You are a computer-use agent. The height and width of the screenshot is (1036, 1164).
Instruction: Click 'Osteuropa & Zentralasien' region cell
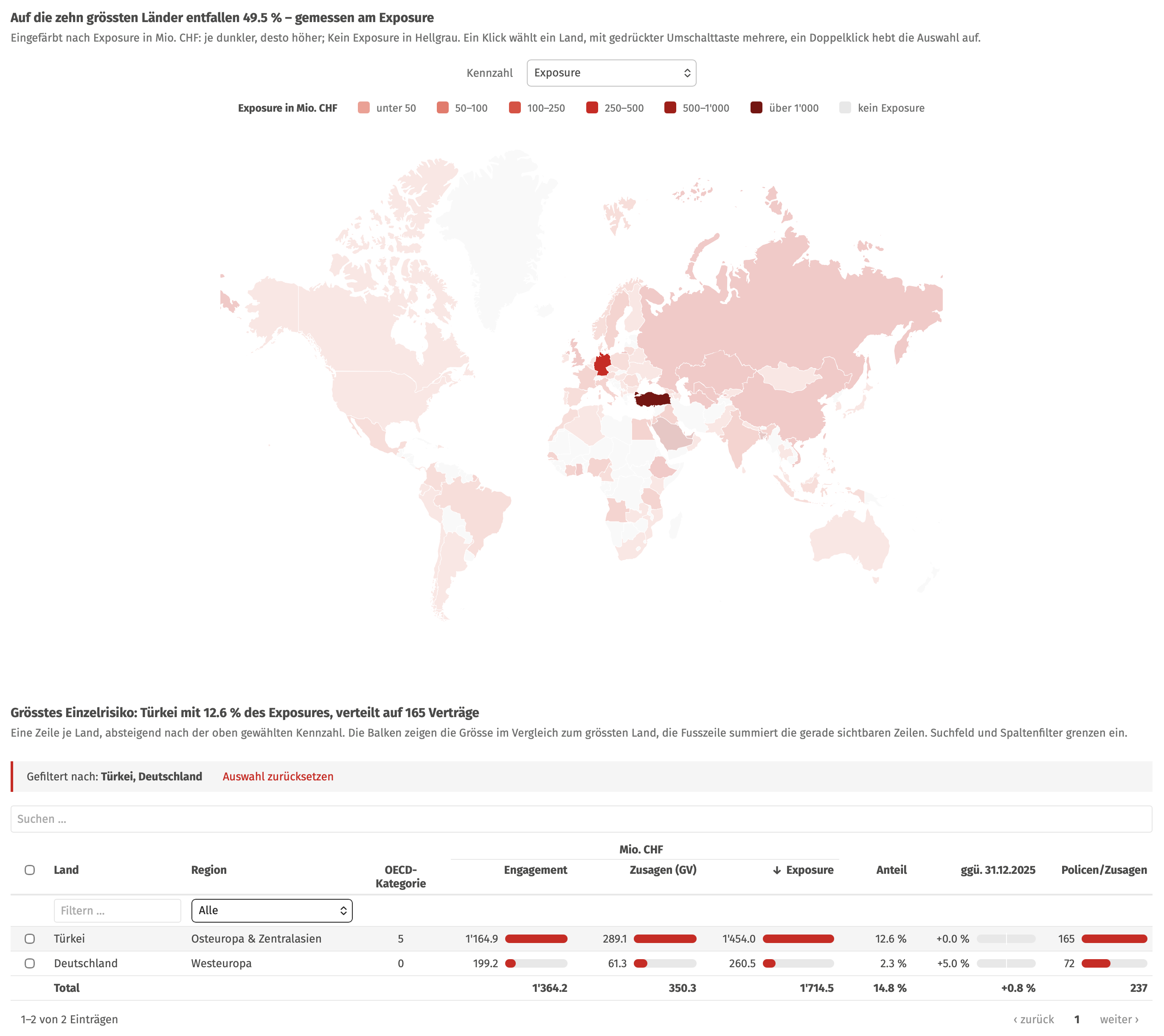click(x=256, y=939)
